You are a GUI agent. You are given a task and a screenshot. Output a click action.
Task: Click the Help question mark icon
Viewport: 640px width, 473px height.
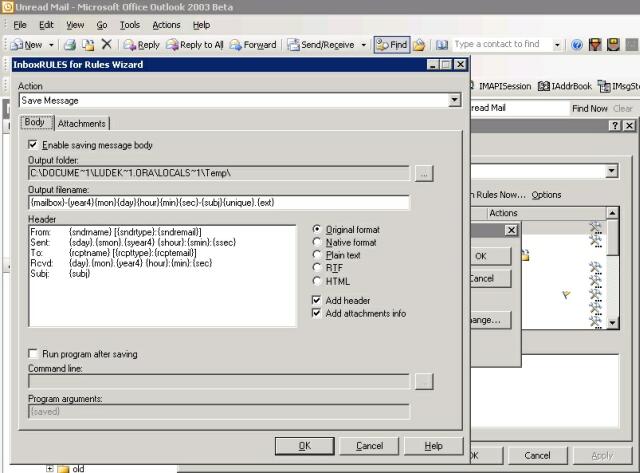coord(577,45)
